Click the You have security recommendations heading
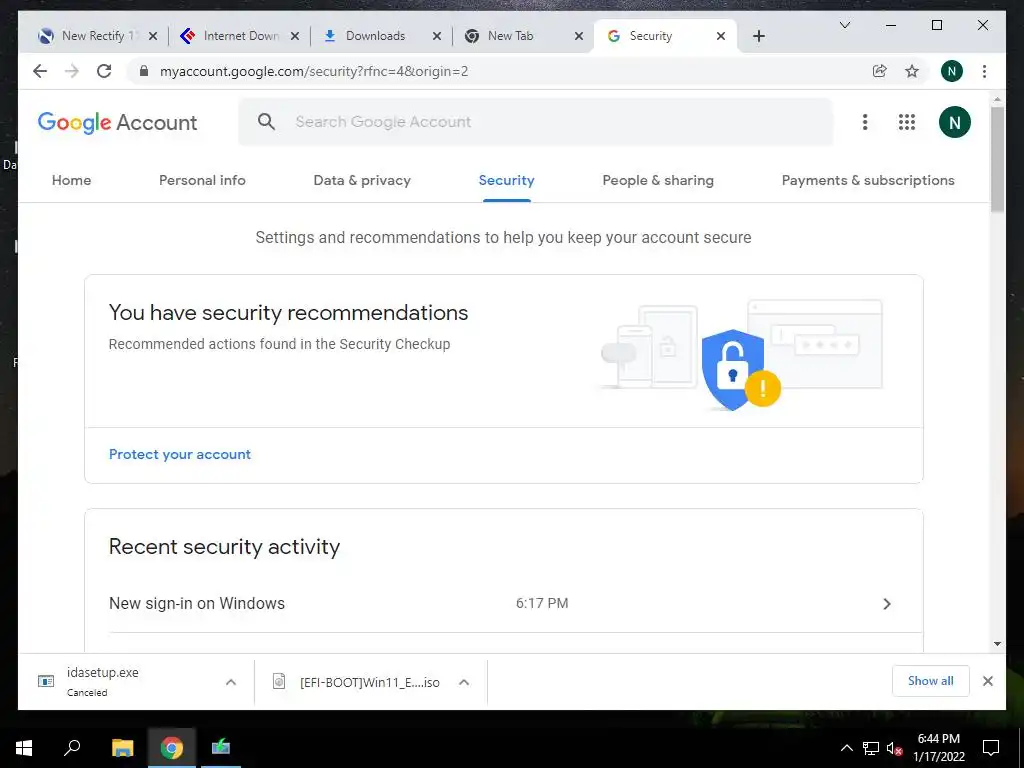The image size is (1024, 768). coord(288,313)
